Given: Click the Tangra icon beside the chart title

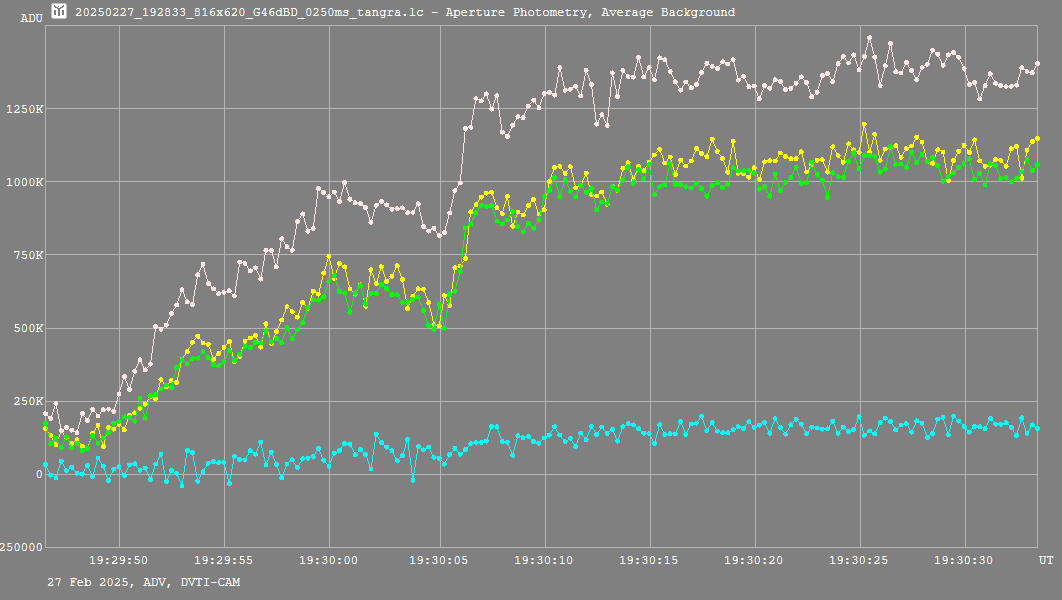Looking at the screenshot, I should 60,12.
